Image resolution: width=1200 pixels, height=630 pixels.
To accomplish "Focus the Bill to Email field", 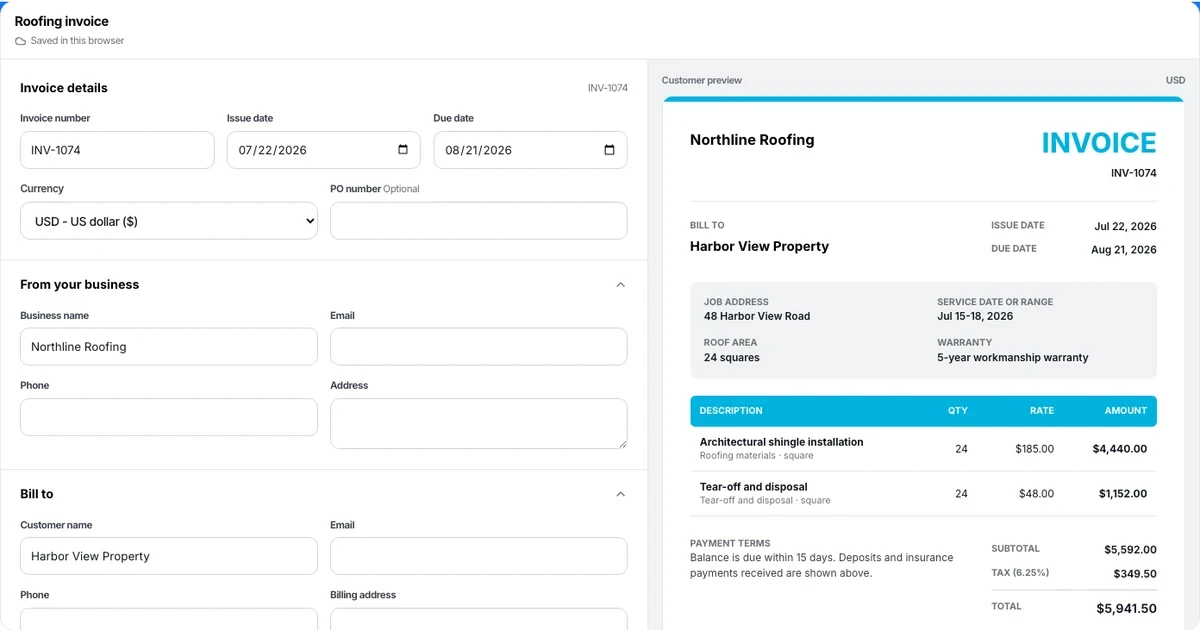I will tap(479, 556).
